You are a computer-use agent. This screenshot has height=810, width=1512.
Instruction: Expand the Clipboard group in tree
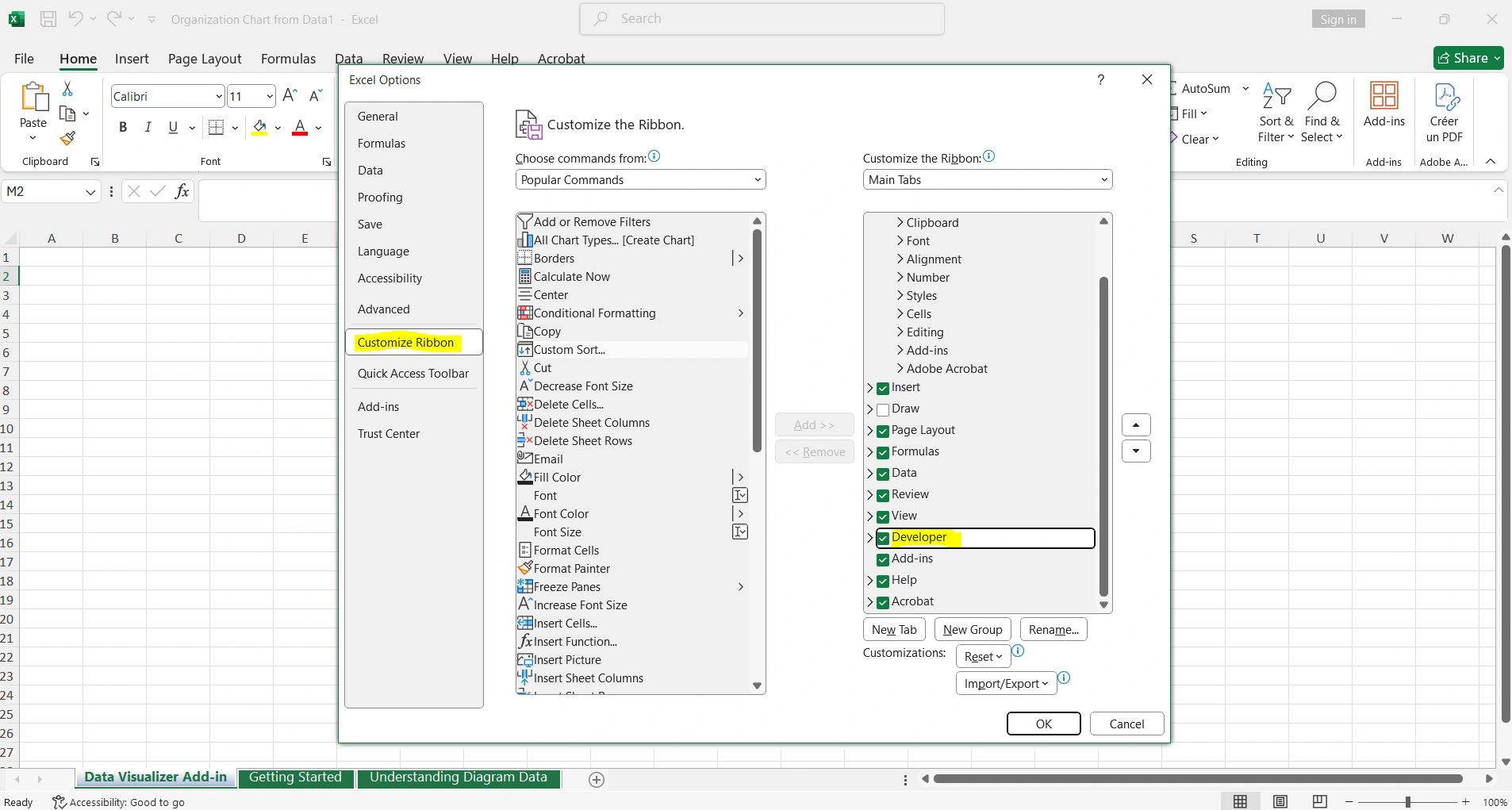point(900,223)
